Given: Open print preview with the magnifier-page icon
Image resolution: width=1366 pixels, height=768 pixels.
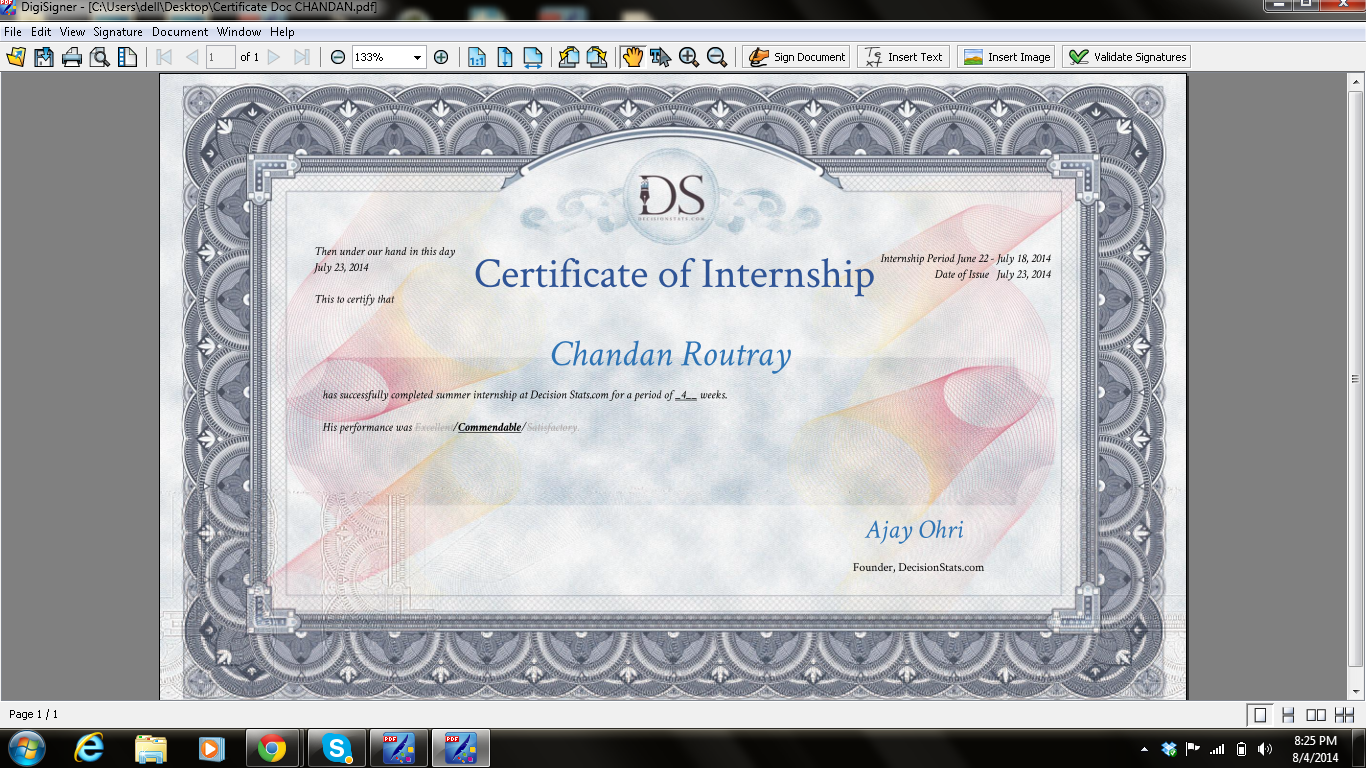Looking at the screenshot, I should click(x=99, y=57).
